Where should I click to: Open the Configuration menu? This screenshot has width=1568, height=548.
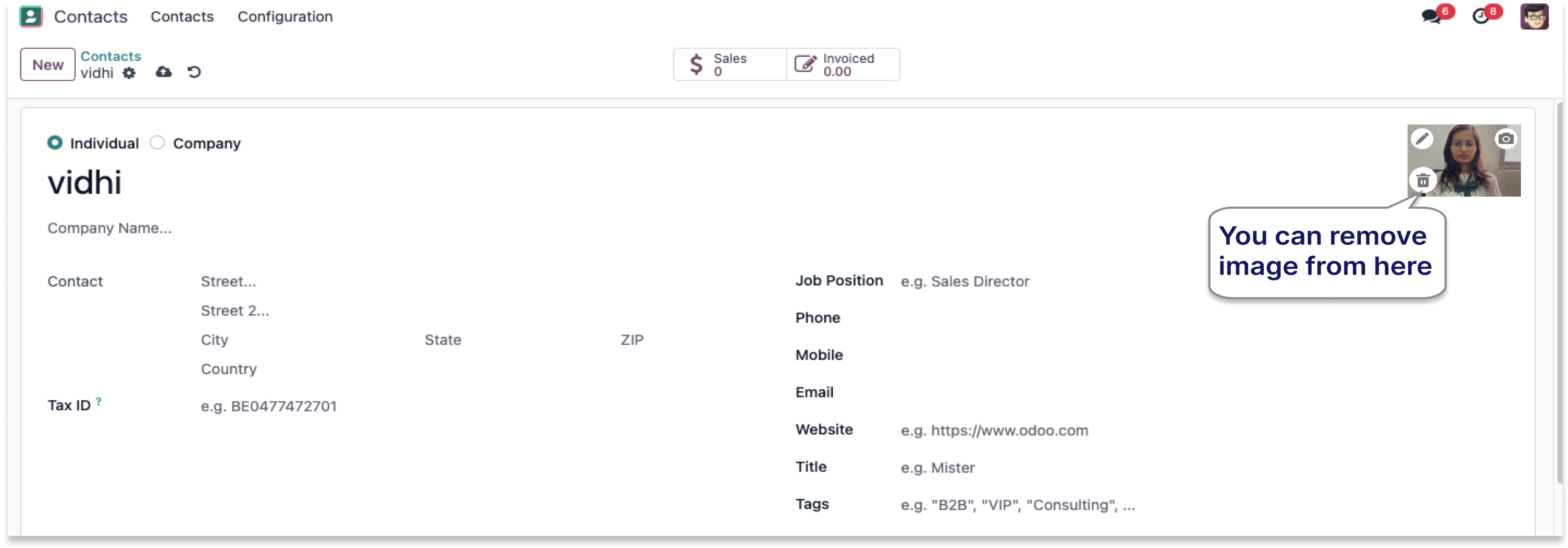coord(285,16)
